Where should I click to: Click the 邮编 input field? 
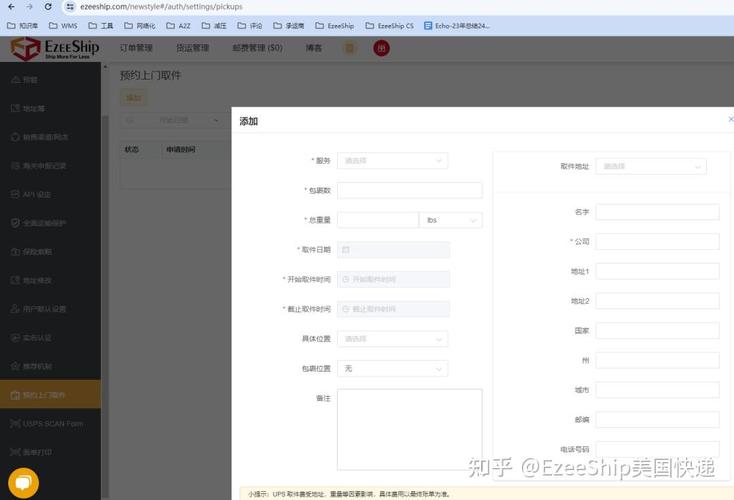coord(657,419)
